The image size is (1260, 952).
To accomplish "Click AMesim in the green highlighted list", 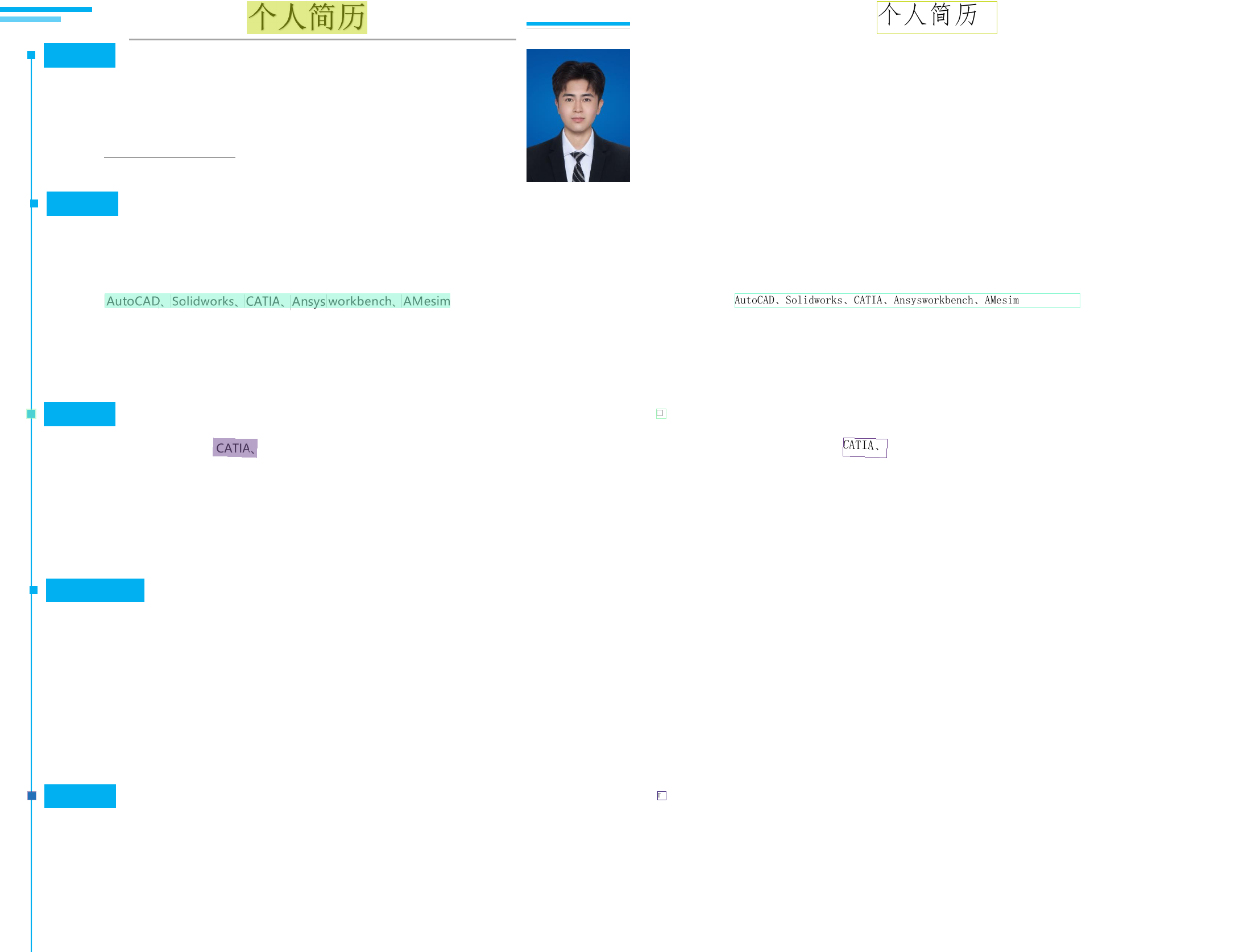I will click(426, 301).
